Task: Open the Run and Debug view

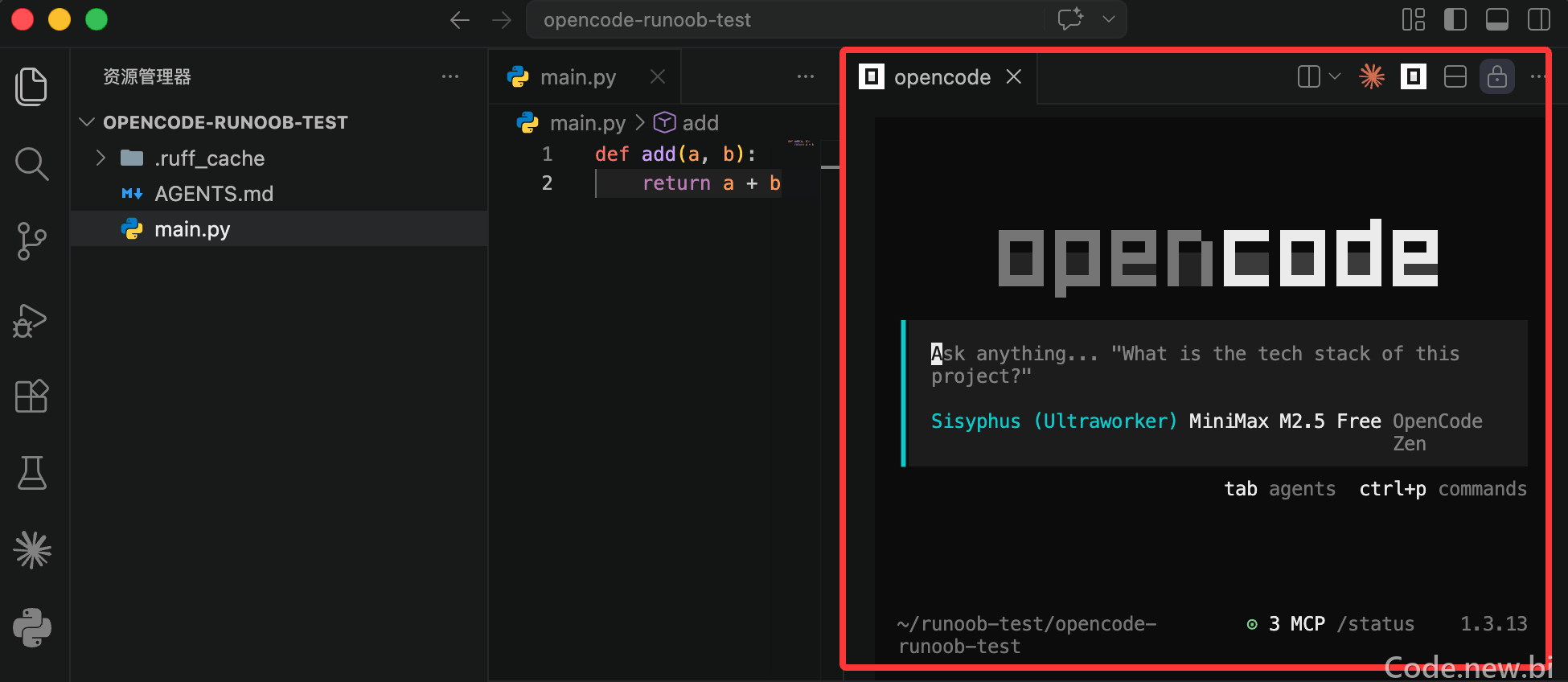Action: pyautogui.click(x=31, y=320)
